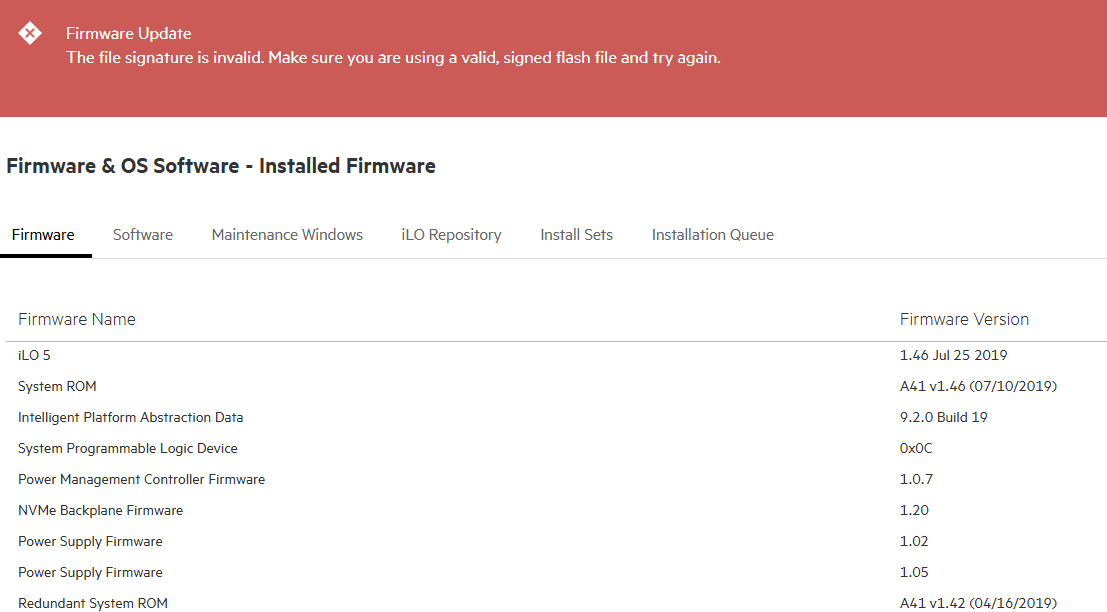Open the Install Sets tab
This screenshot has height=612, width=1107.
[576, 234]
